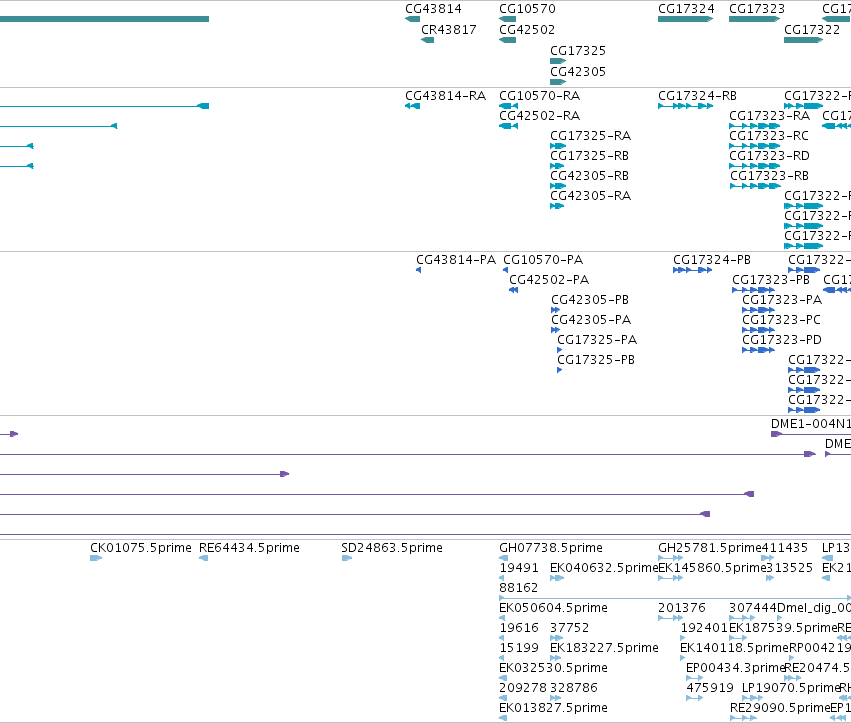Open protein CG17325-PA
Screen dimensions: 851x723
click(x=597, y=341)
